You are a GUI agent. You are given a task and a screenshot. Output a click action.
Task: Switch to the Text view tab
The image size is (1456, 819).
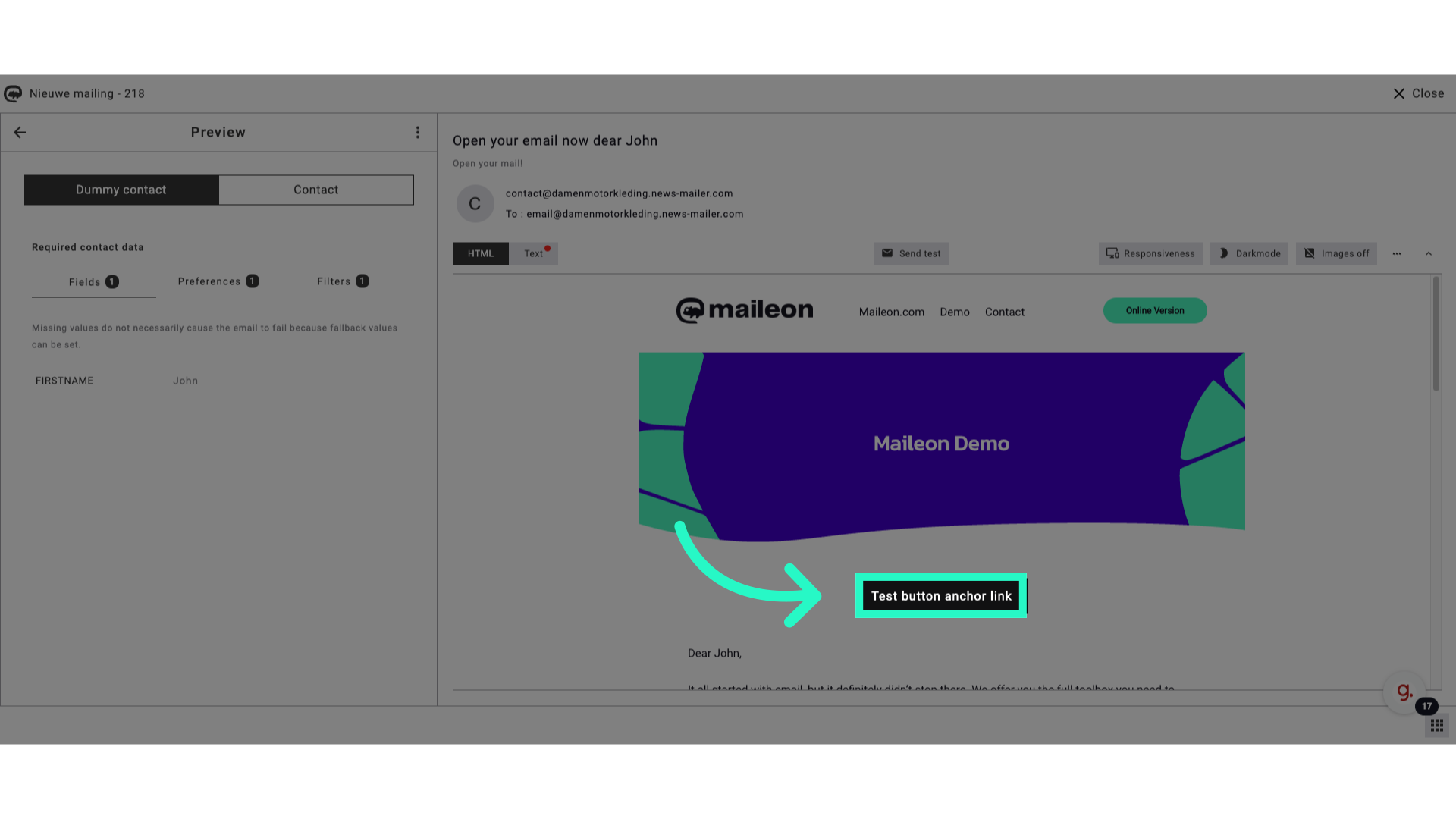click(534, 253)
